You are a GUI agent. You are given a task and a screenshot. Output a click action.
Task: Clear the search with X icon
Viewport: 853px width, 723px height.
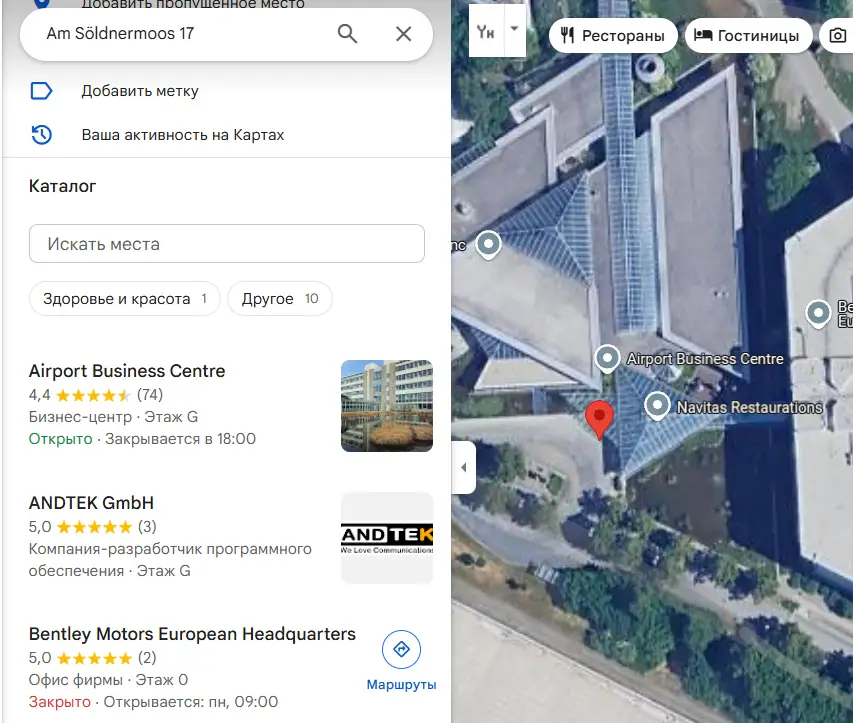click(x=403, y=34)
